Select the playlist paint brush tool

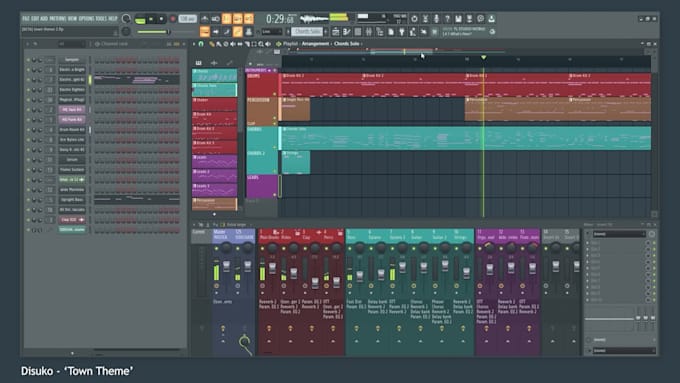(219, 44)
